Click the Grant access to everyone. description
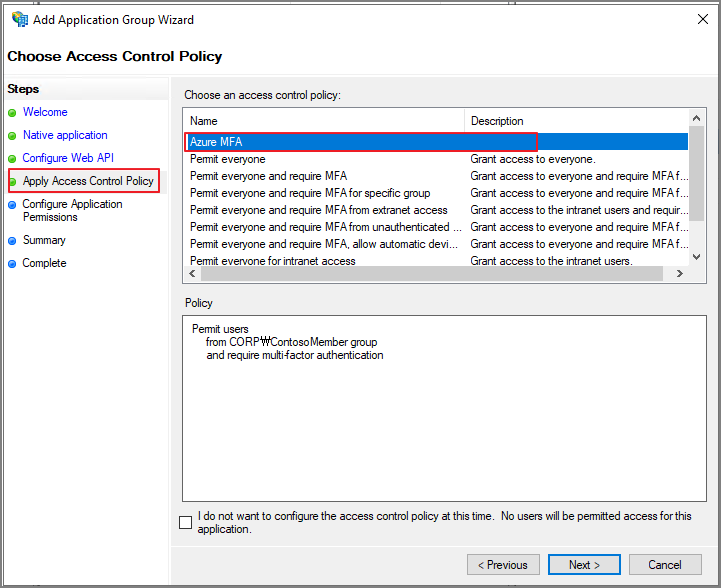Viewport: 721px width, 588px height. 533,159
